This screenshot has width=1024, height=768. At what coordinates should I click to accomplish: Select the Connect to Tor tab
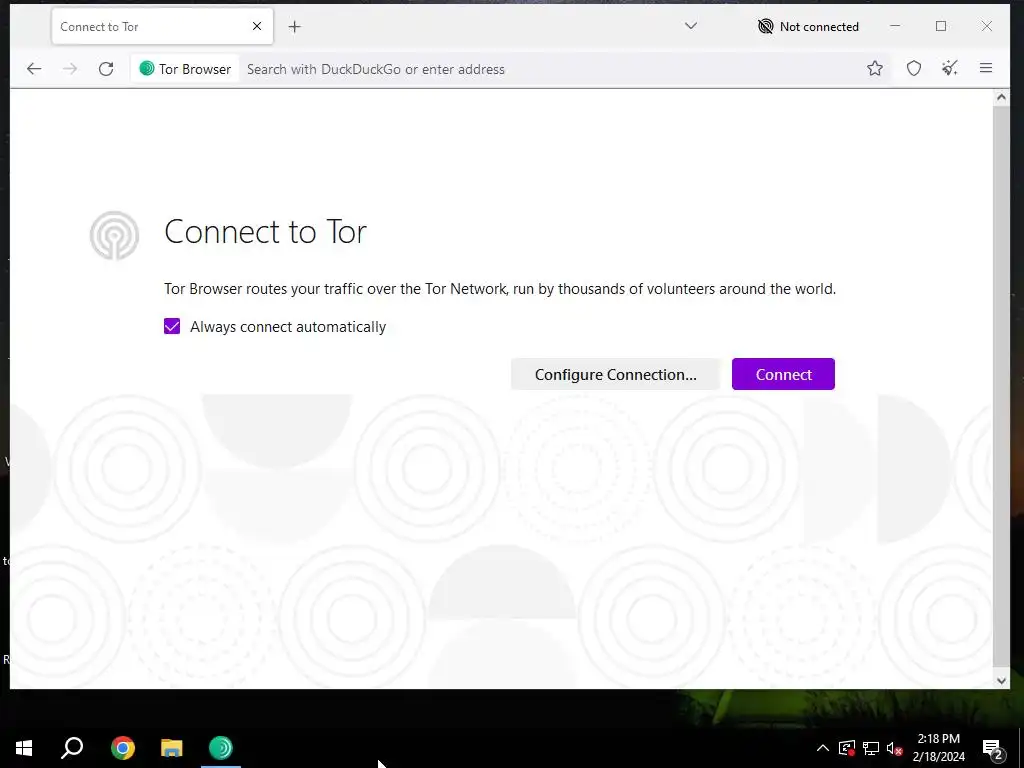[162, 27]
